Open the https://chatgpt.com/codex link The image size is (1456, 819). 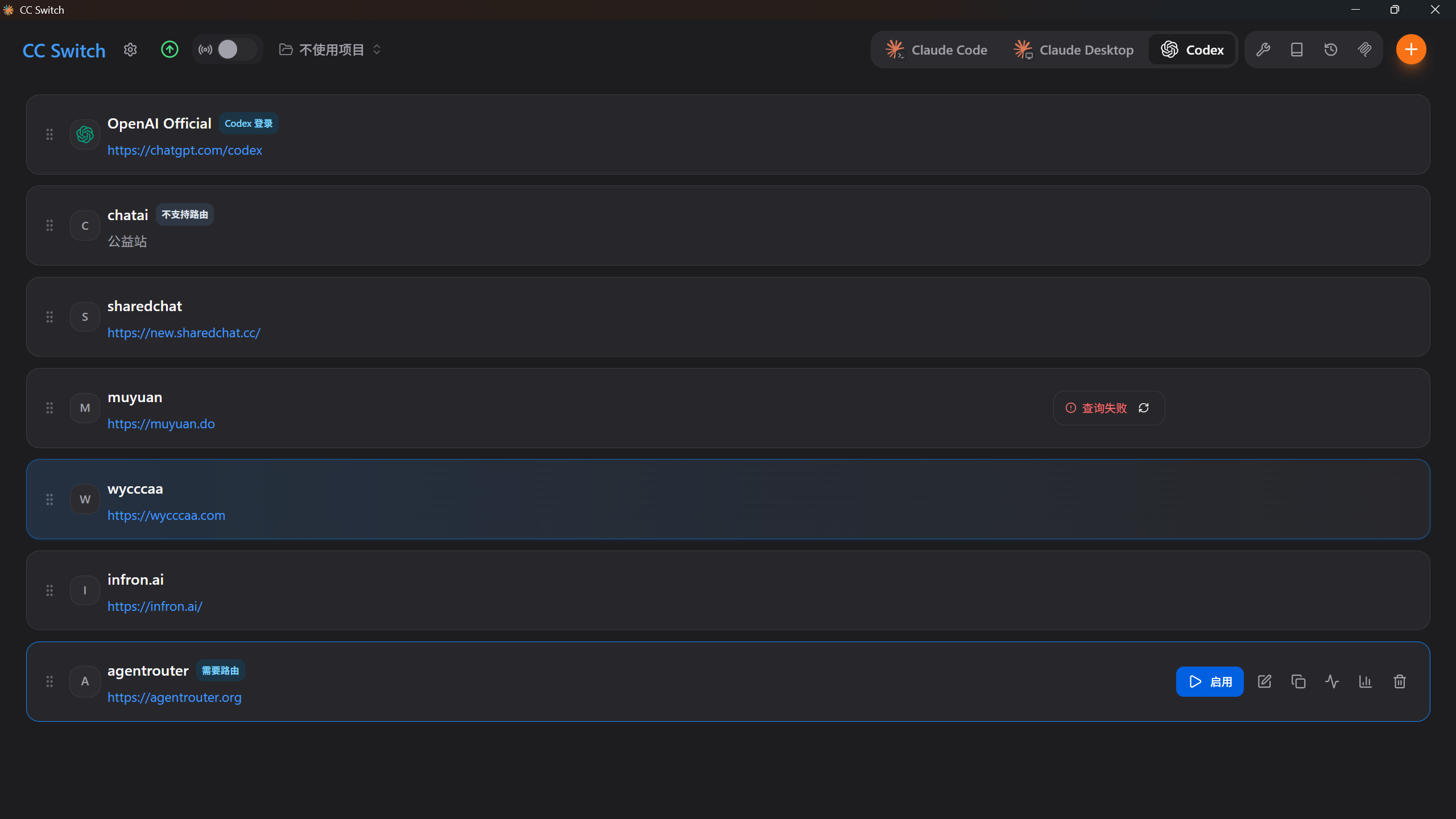185,150
